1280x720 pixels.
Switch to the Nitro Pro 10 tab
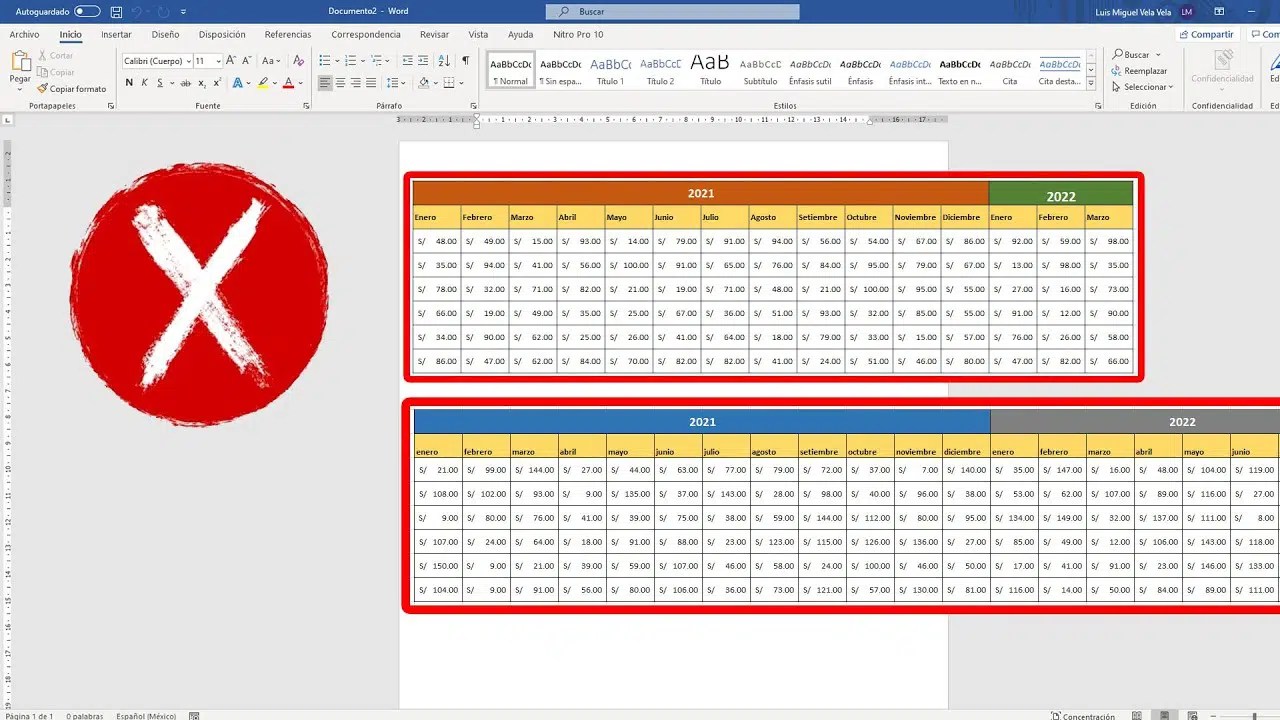pyautogui.click(x=578, y=34)
